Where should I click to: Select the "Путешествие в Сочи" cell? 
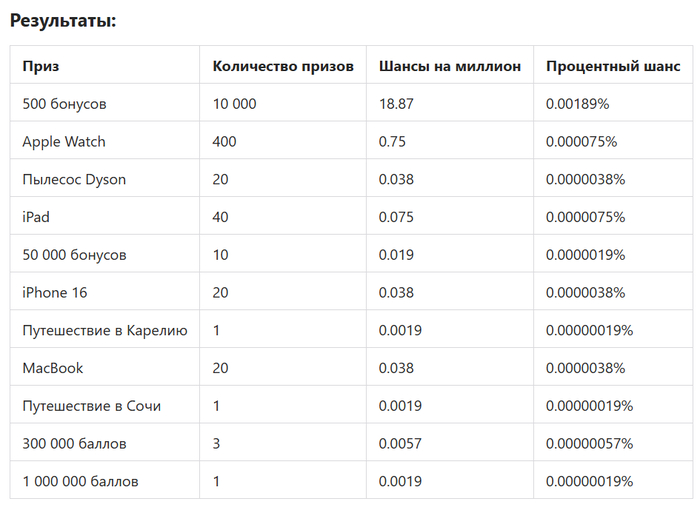(92, 406)
